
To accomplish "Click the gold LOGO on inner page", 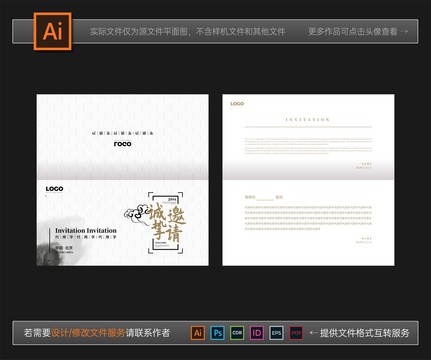I will click(237, 104).
